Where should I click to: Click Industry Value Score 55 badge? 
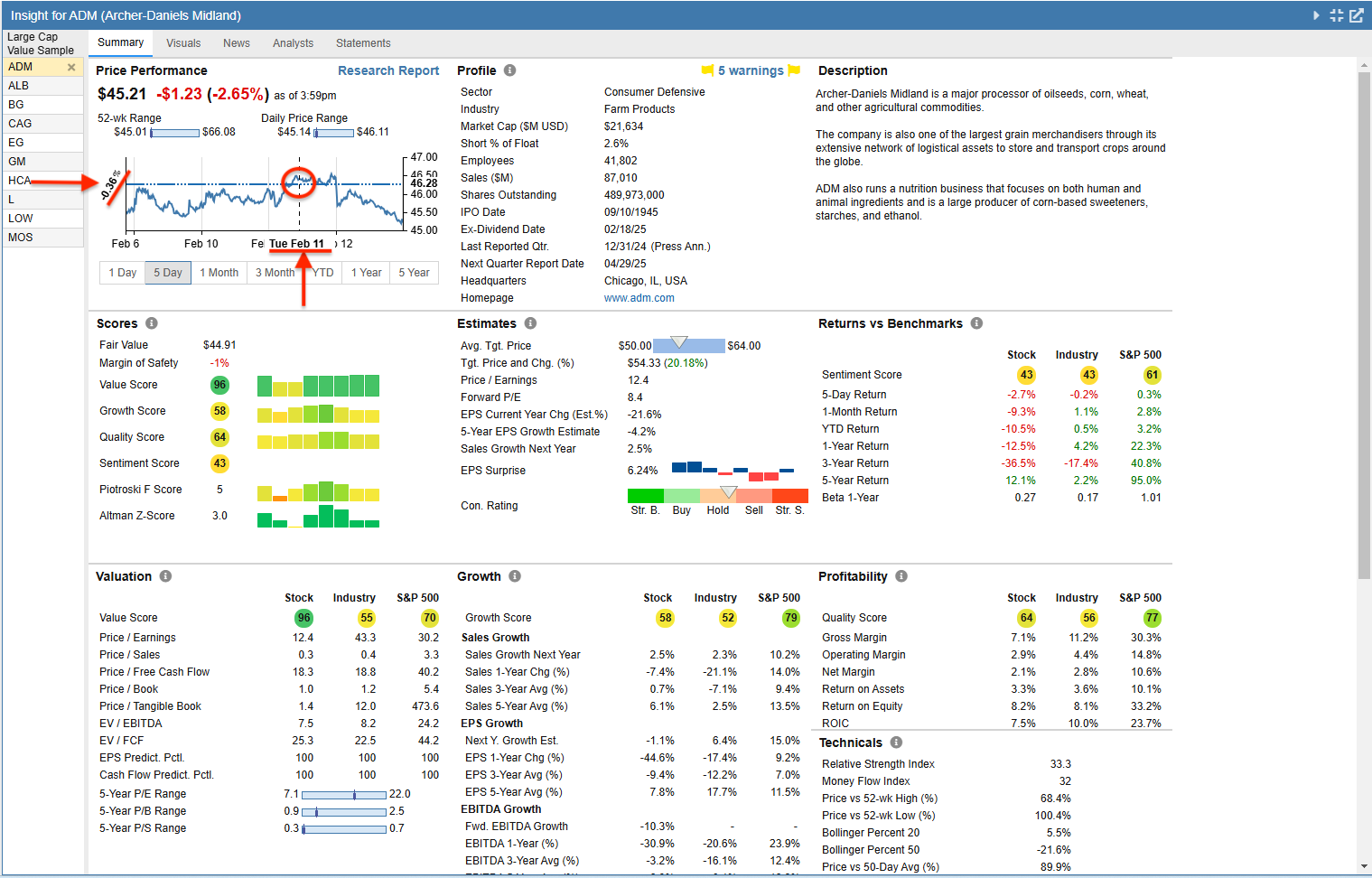click(x=366, y=618)
